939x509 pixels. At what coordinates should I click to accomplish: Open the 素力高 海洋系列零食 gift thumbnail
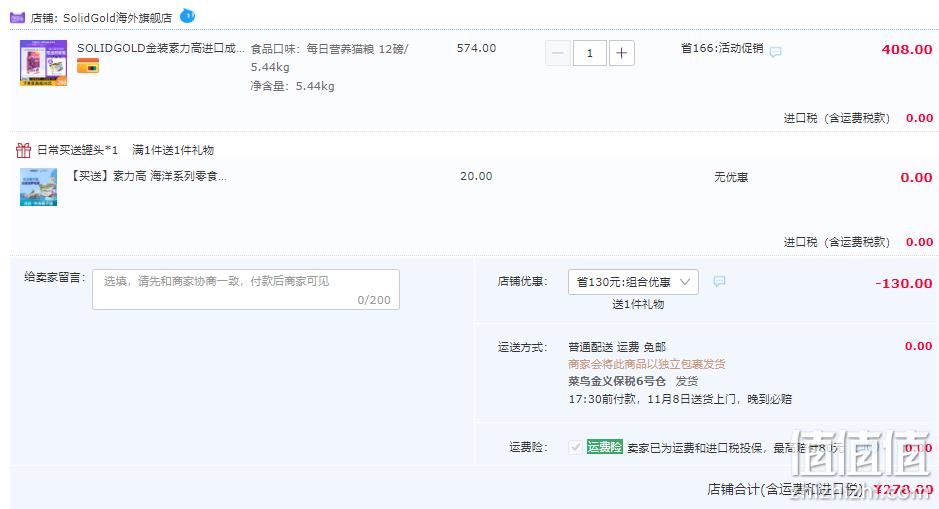click(38, 187)
